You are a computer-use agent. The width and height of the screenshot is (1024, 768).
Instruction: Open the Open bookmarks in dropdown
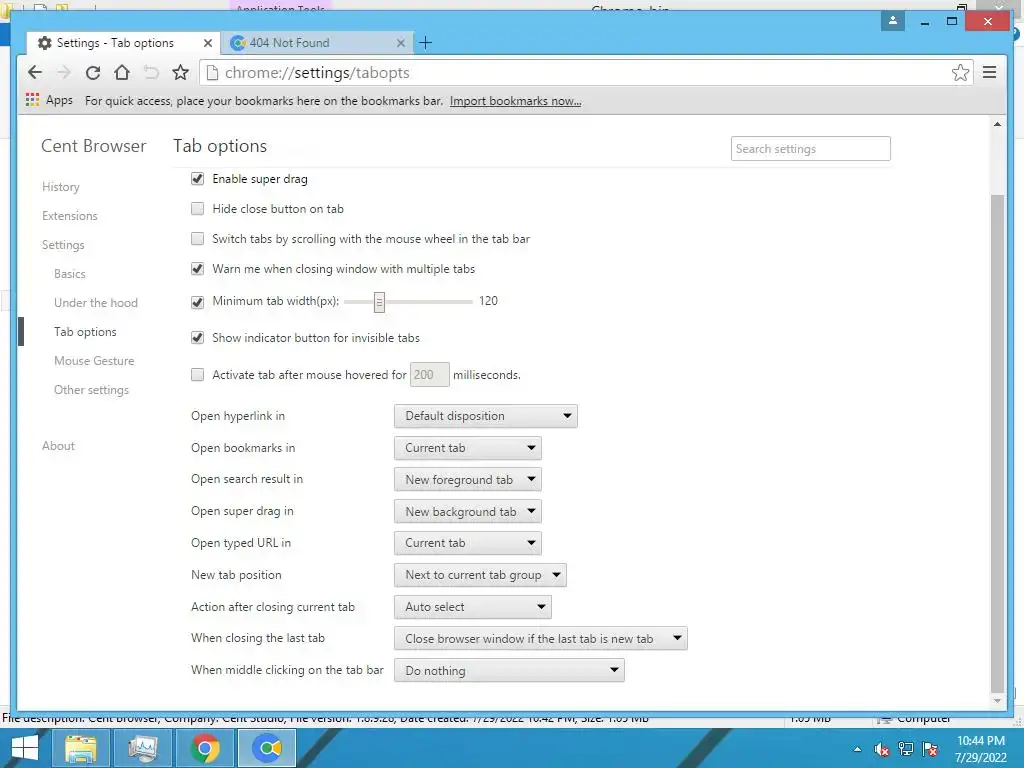(468, 448)
